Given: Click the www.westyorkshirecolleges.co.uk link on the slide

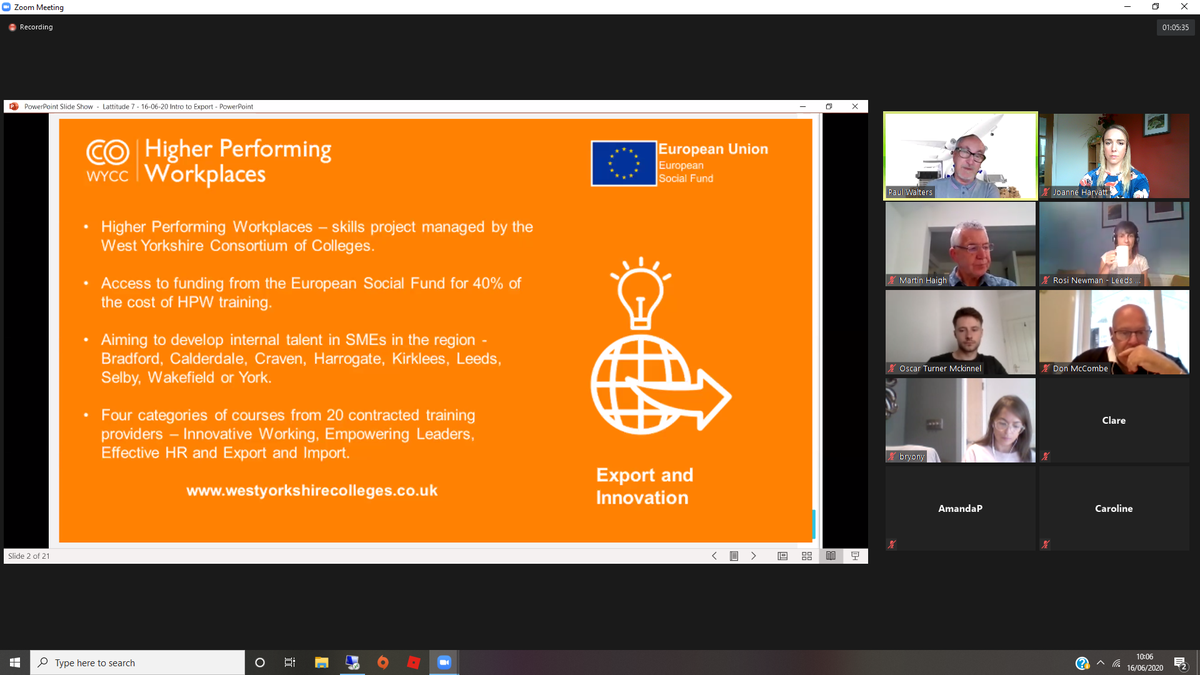Looking at the screenshot, I should (312, 491).
